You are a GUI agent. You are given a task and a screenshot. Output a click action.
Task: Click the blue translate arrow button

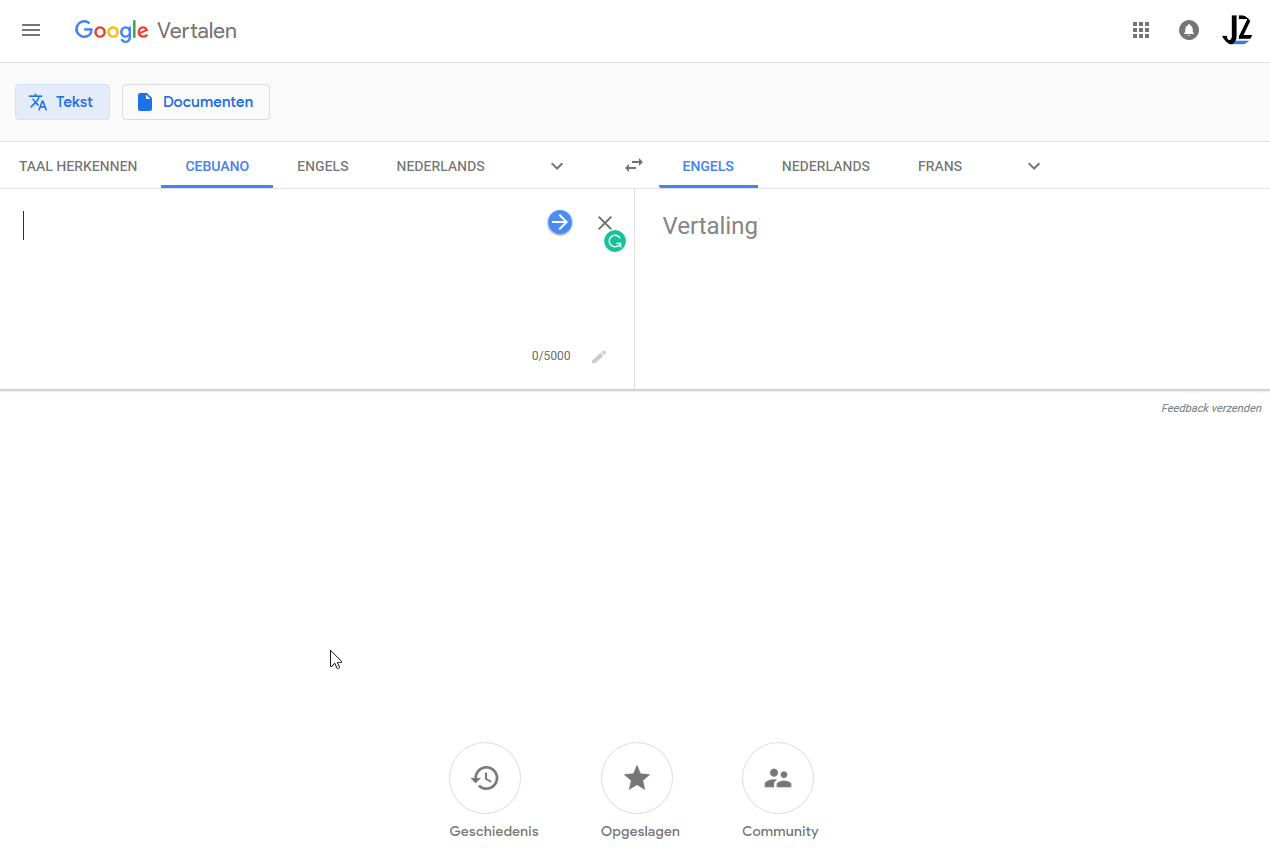coord(560,222)
